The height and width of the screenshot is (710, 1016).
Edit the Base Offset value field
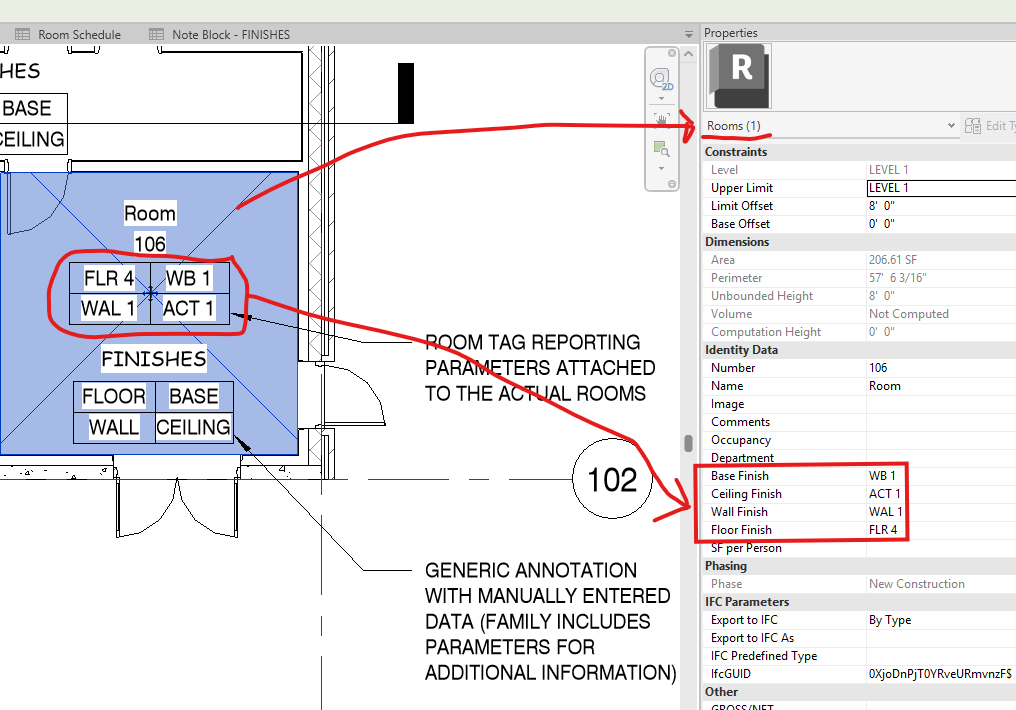[x=941, y=224]
